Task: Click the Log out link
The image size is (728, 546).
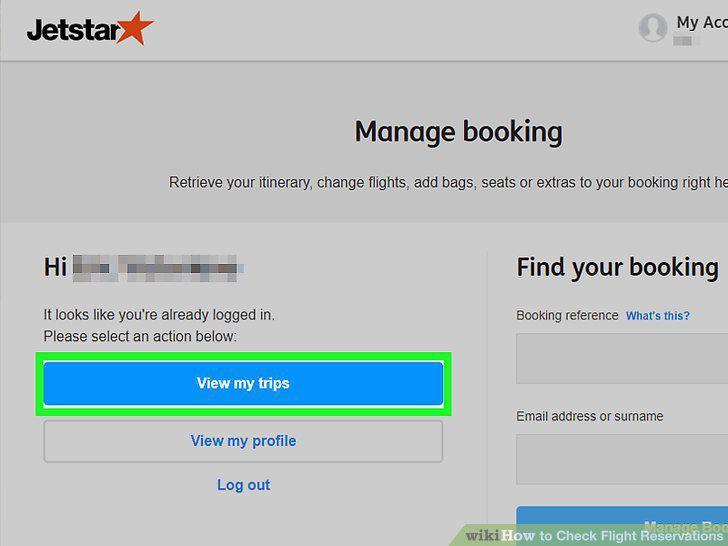Action: (243, 485)
